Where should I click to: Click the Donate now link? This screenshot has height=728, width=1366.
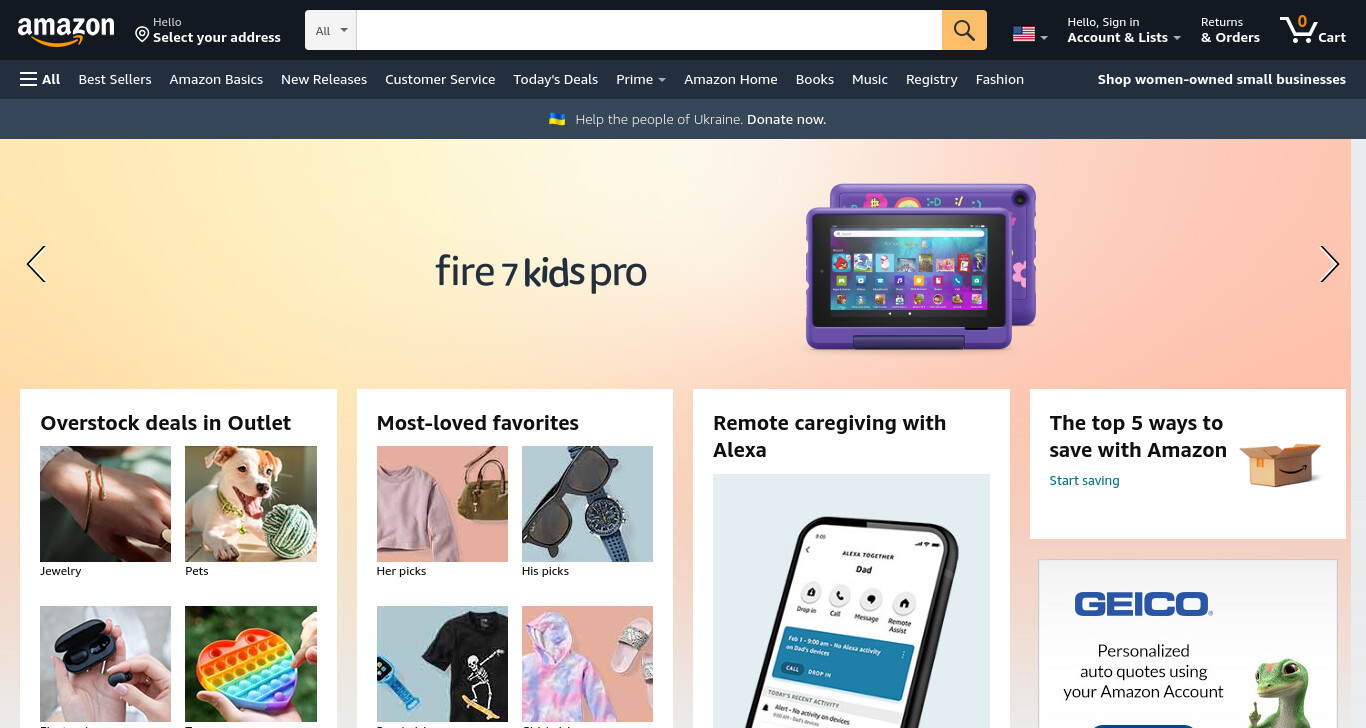pyautogui.click(x=786, y=119)
